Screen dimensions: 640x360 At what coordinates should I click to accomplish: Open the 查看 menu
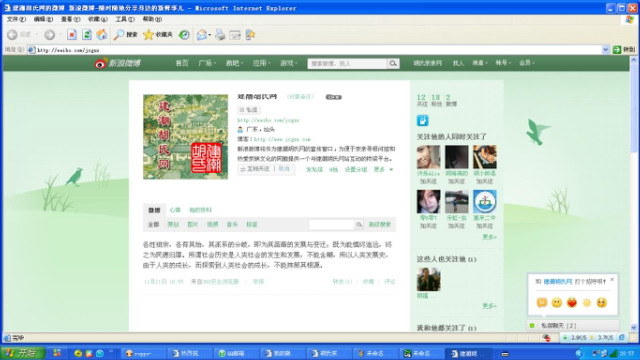click(x=70, y=19)
